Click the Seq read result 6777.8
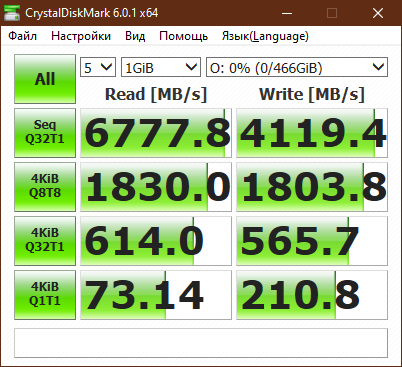 tap(156, 133)
